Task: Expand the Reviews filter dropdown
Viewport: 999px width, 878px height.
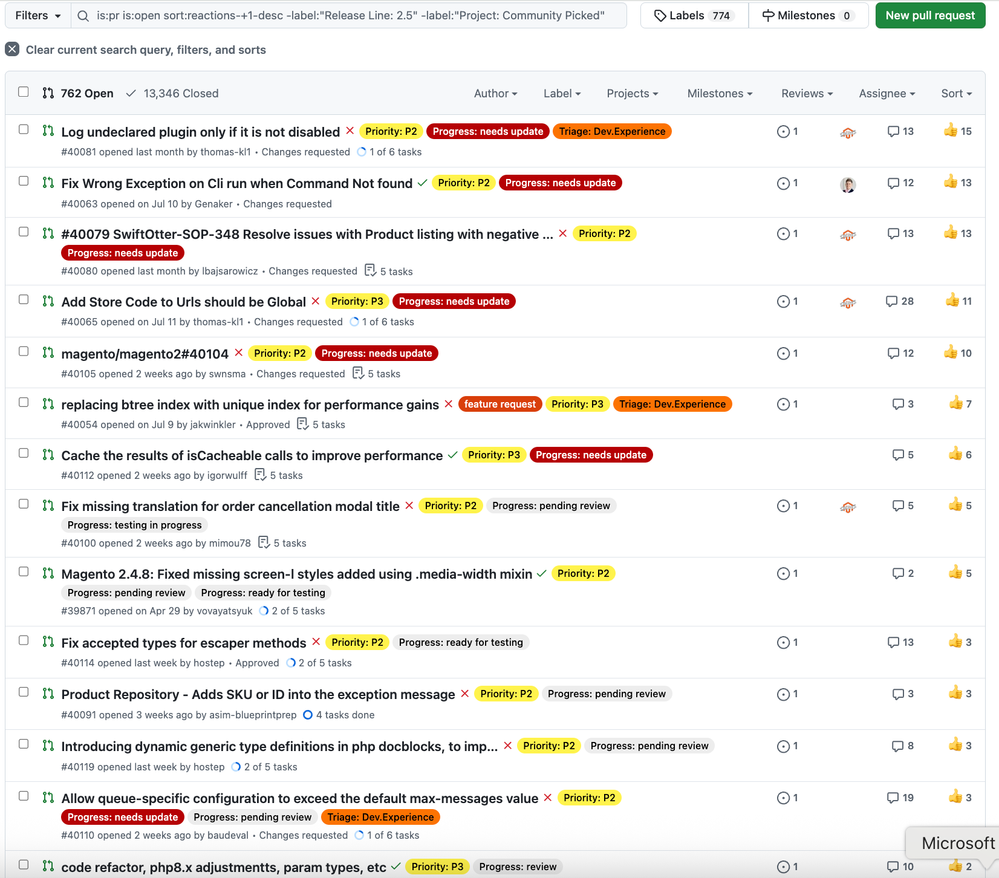Action: point(807,93)
